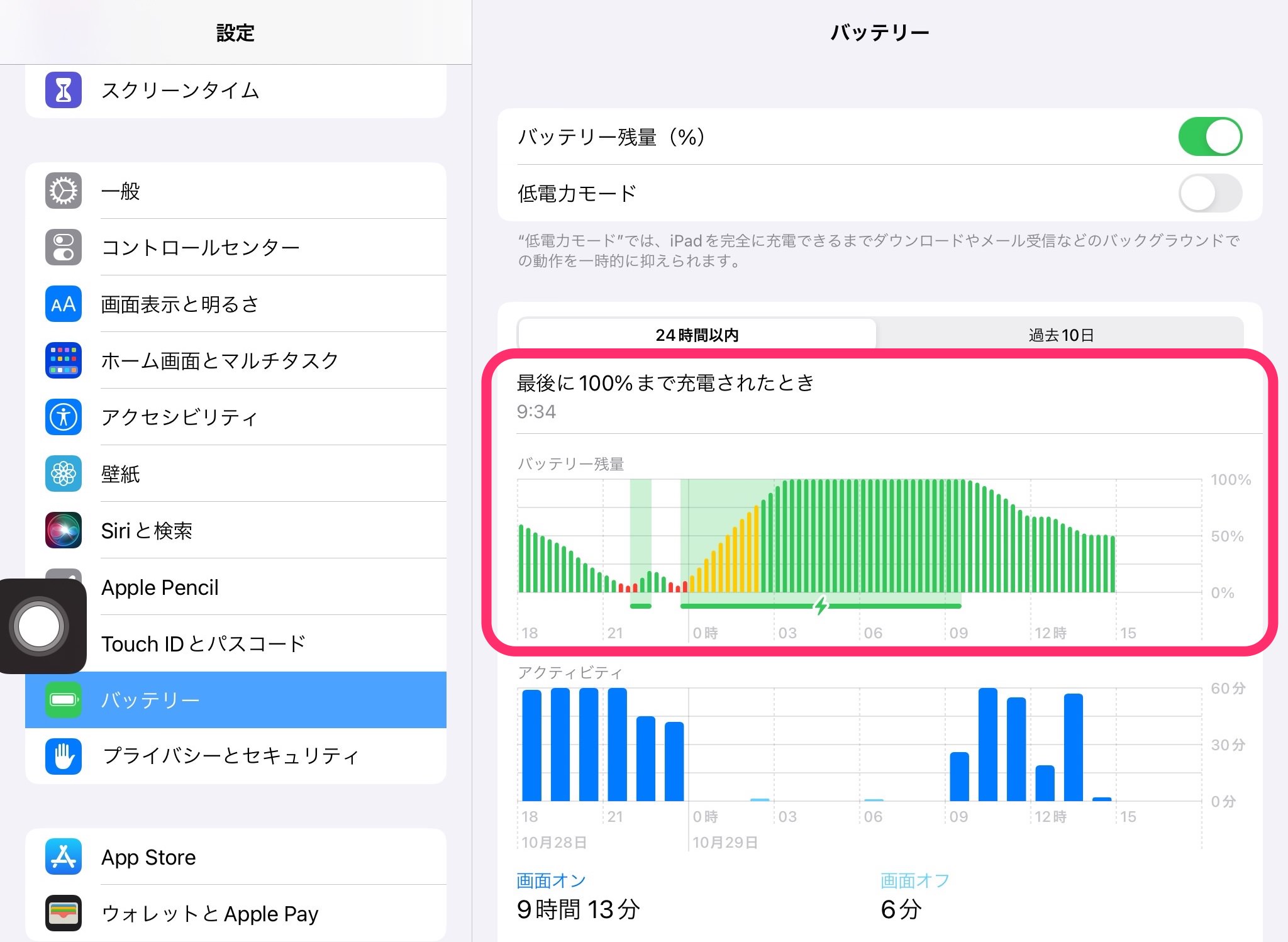Tap the charging bolt marker on battery graph
1288x942 pixels.
pos(821,606)
